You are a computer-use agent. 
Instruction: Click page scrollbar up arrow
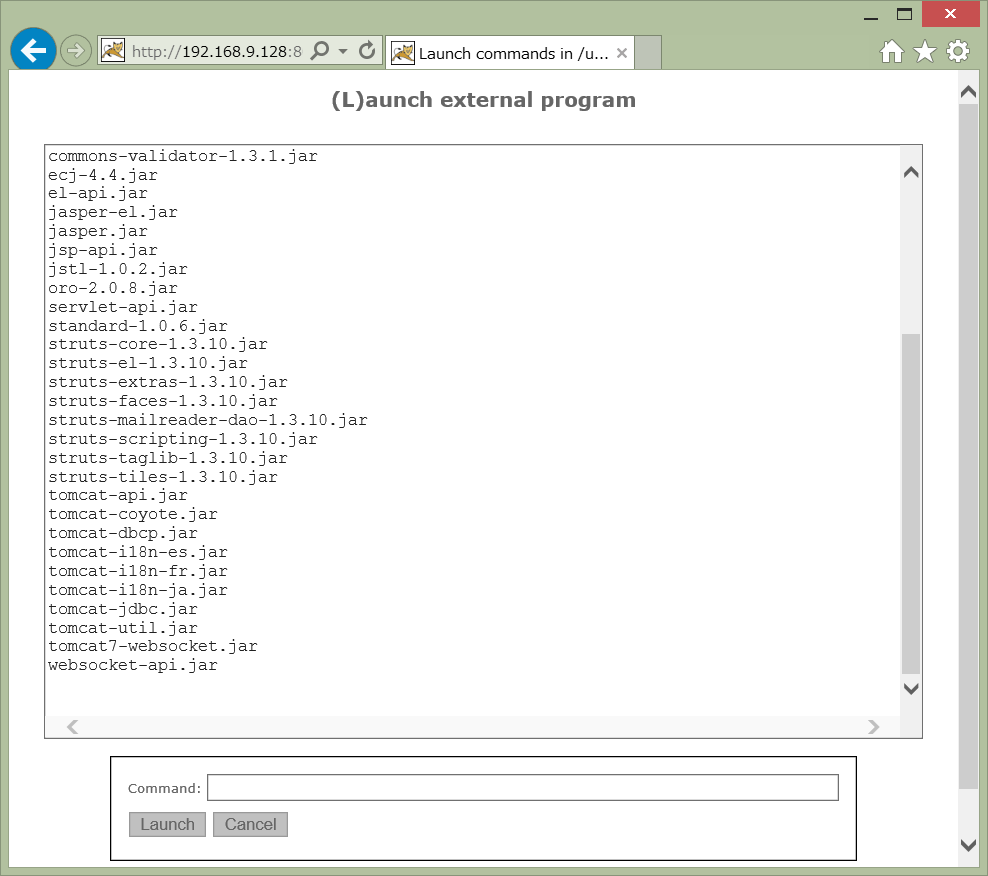[x=968, y=92]
